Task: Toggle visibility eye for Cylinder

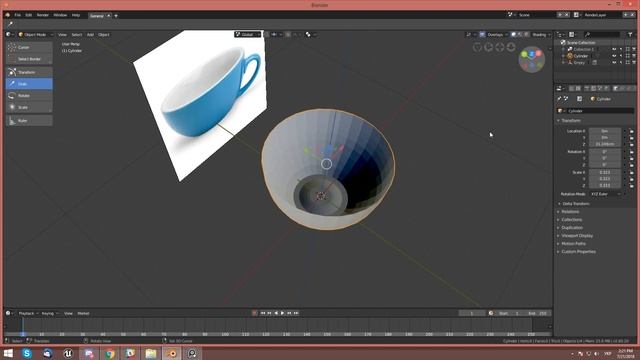Action: point(614,56)
